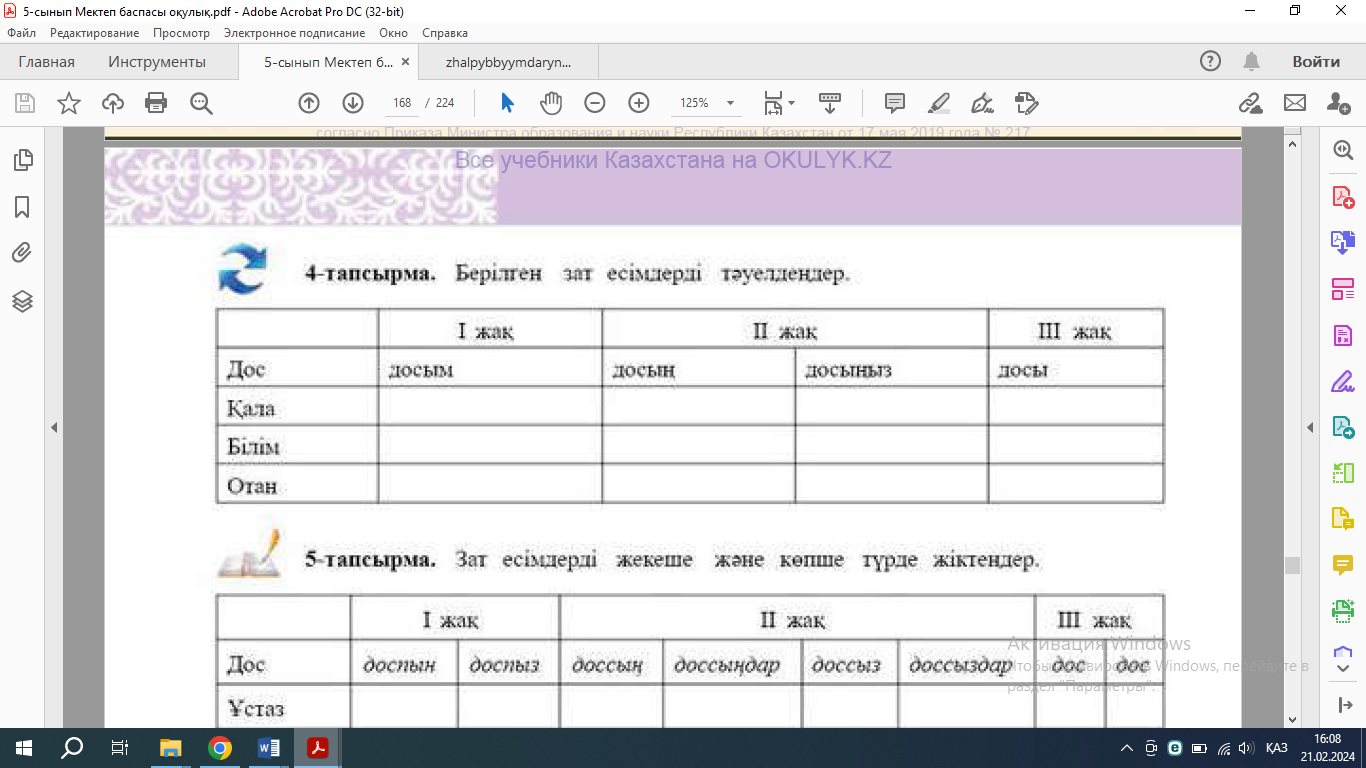
Task: Open the Bookmarks panel
Action: [22, 207]
